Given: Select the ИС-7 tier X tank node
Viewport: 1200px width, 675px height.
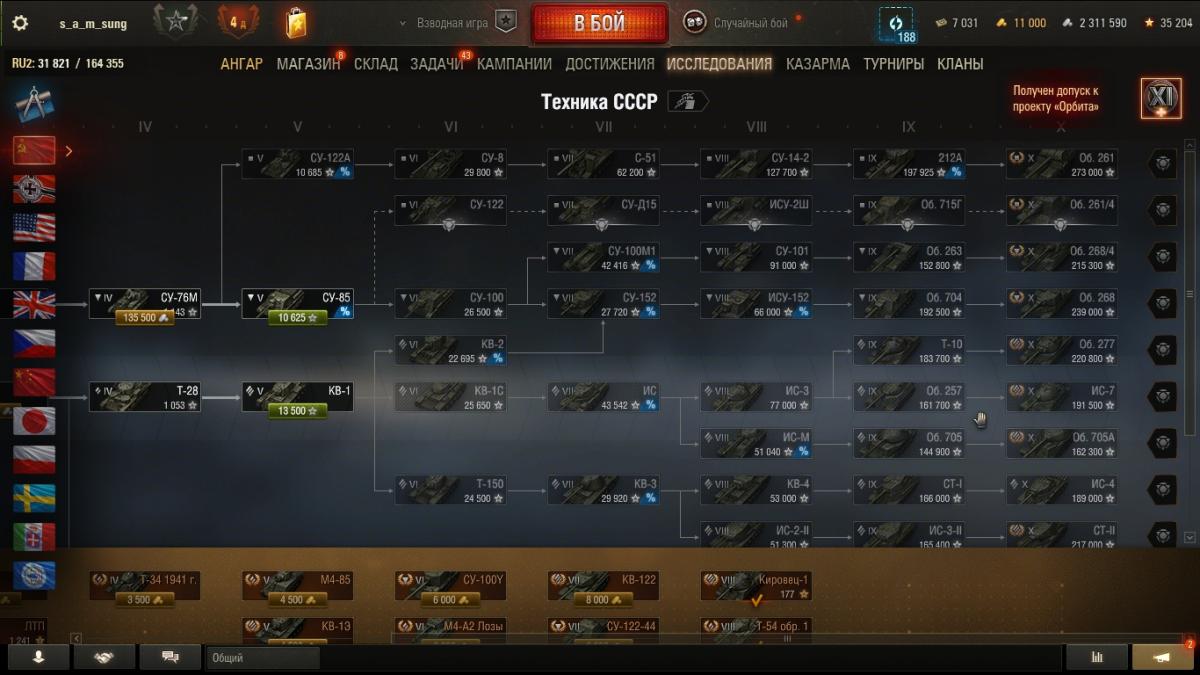Looking at the screenshot, I should (1061, 397).
